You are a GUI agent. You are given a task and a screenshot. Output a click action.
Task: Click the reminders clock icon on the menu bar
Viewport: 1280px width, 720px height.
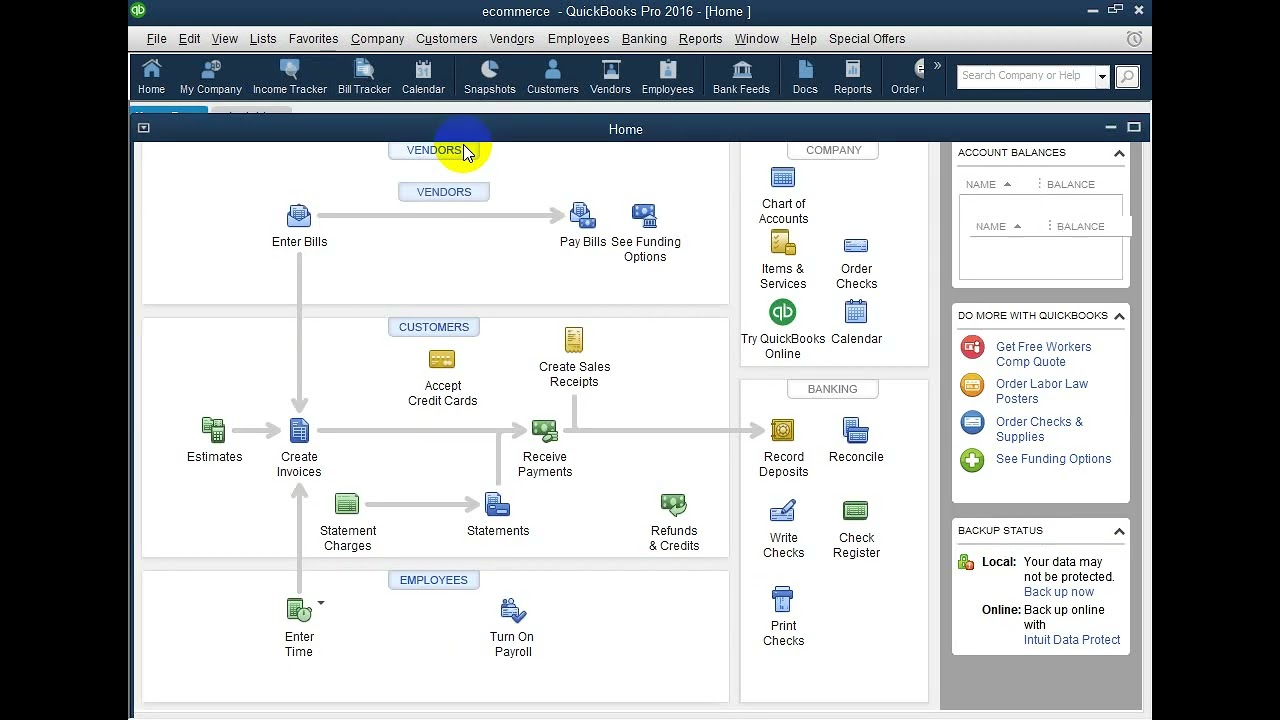(x=1134, y=39)
